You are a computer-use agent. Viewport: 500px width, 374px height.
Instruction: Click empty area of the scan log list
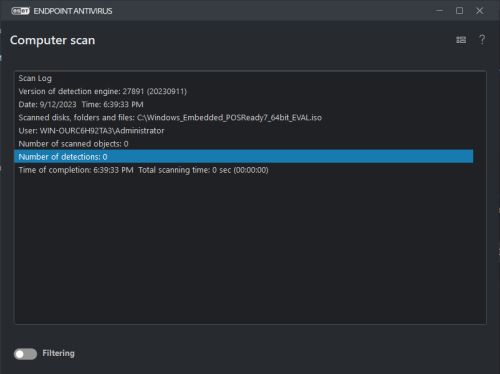coord(250,250)
